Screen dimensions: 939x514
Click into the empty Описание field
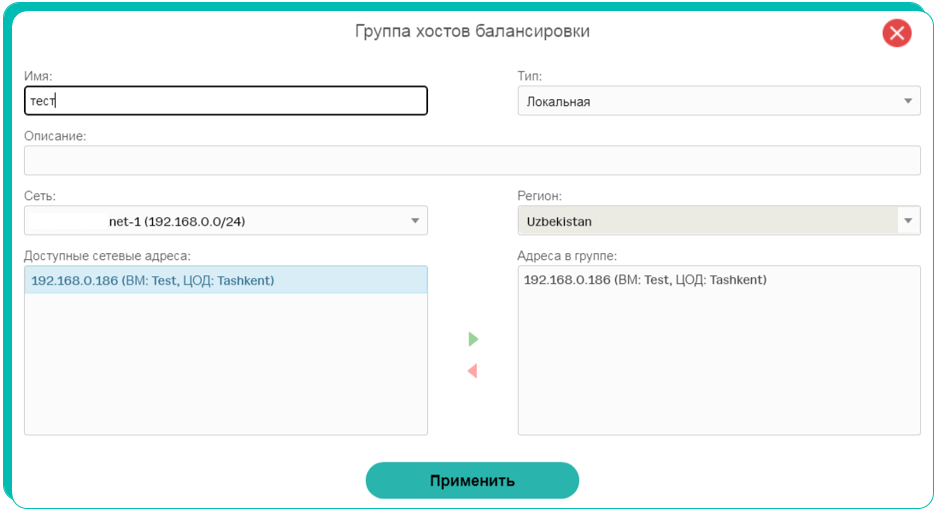[x=472, y=161]
